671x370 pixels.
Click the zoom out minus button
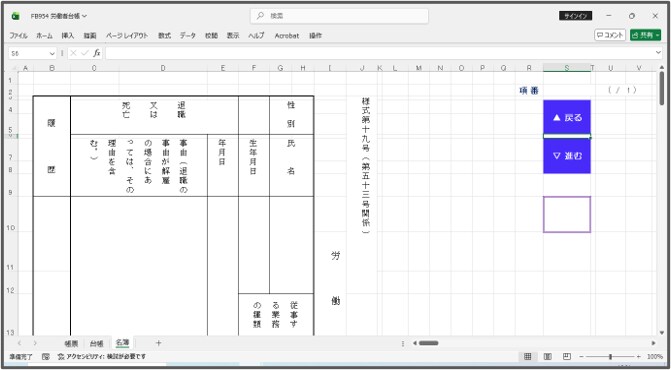coord(582,356)
